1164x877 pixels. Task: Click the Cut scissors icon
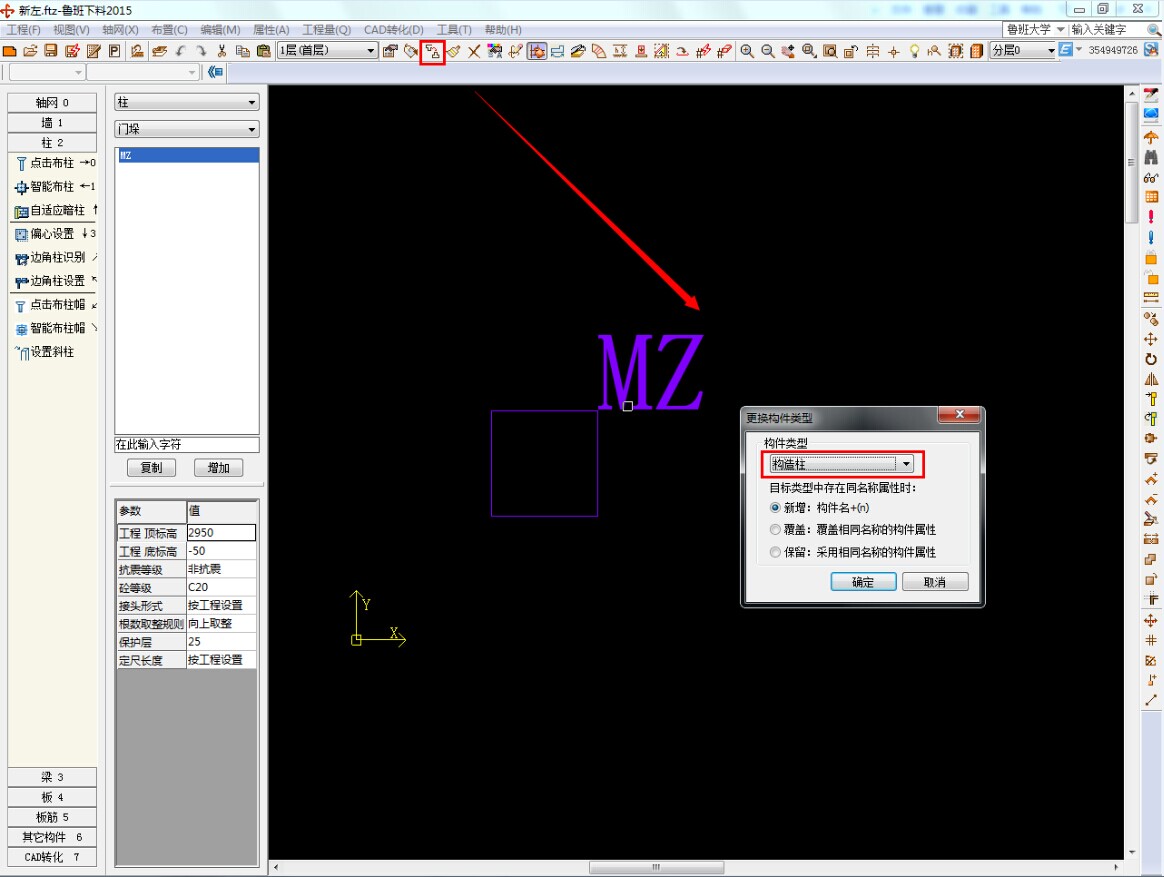221,51
